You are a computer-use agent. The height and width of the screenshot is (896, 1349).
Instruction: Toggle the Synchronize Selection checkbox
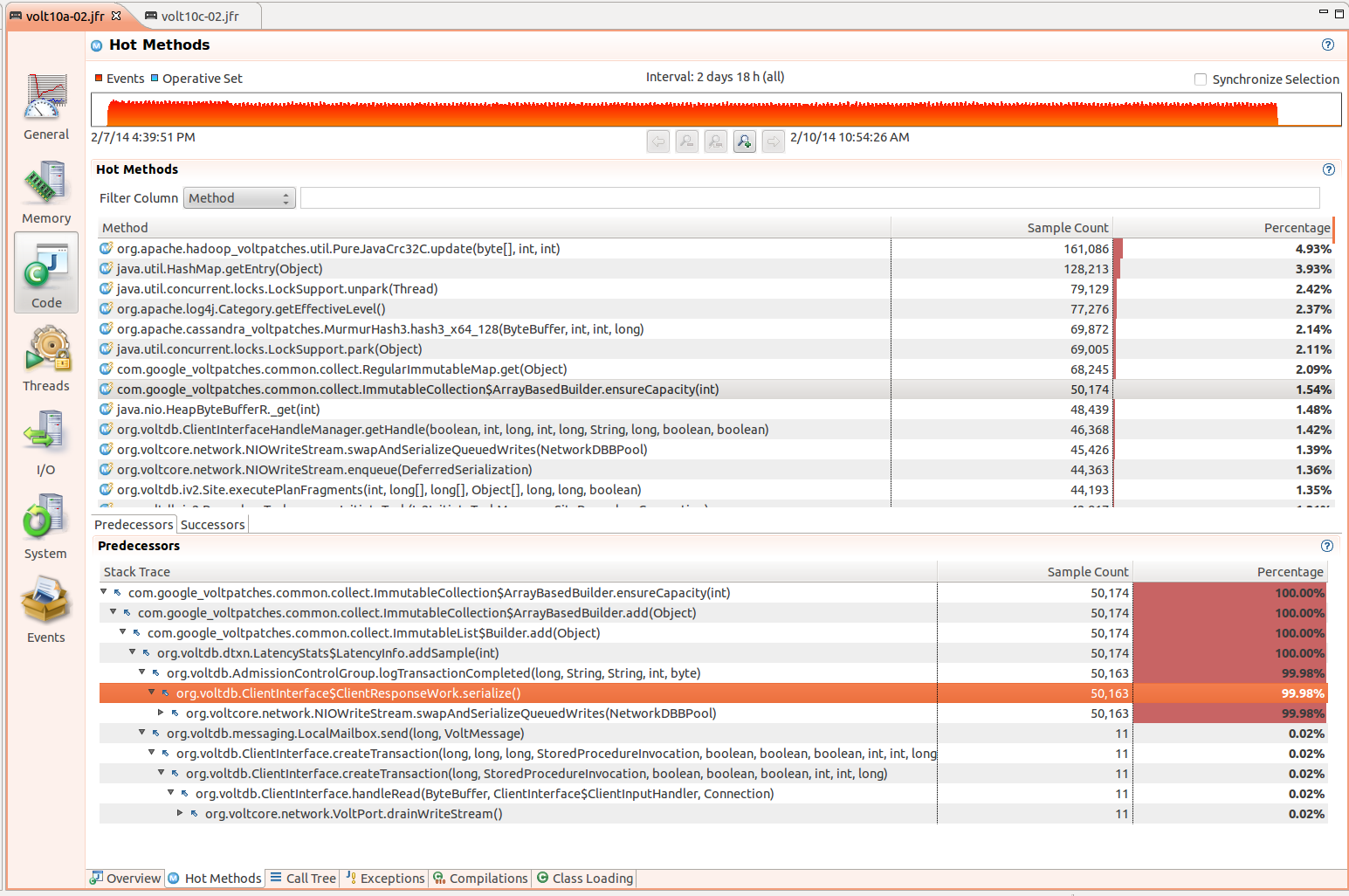(1201, 79)
